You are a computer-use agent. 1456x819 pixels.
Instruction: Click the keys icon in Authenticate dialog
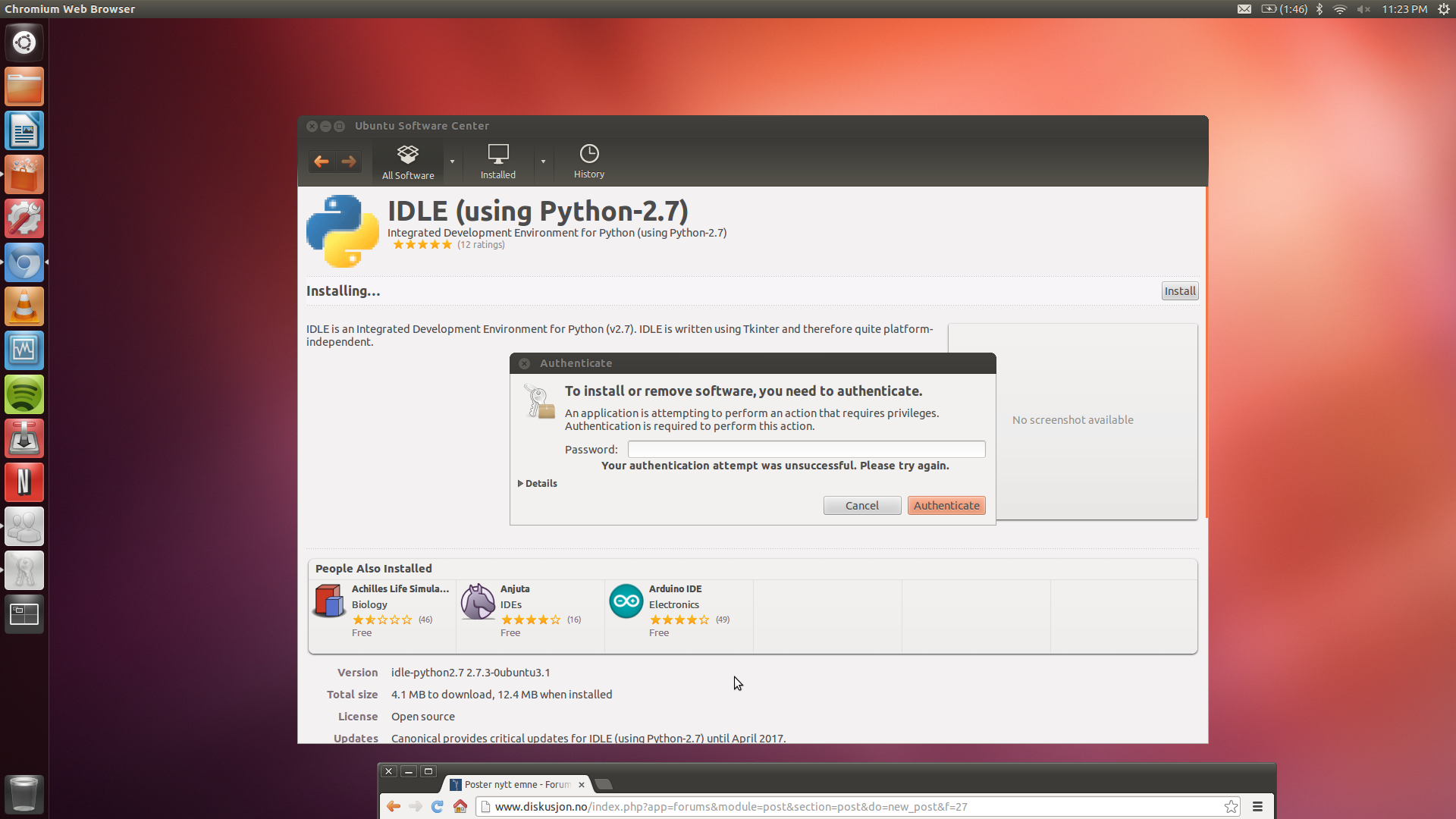(x=539, y=401)
